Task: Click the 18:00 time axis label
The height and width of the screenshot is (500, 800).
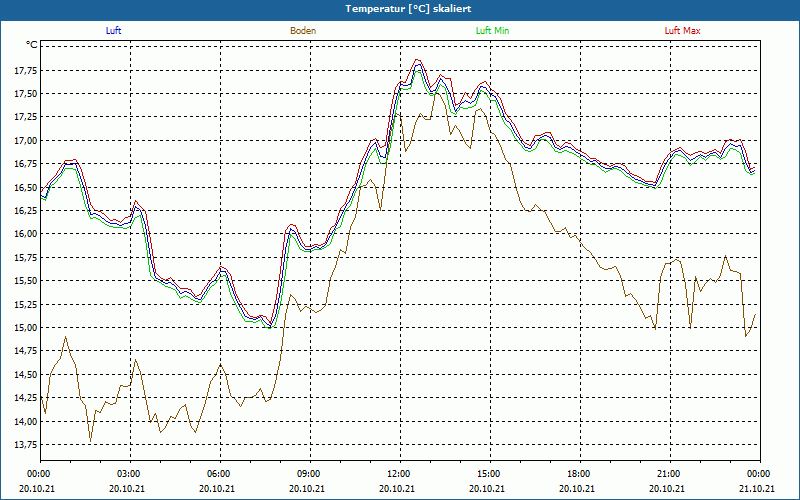Action: click(578, 474)
